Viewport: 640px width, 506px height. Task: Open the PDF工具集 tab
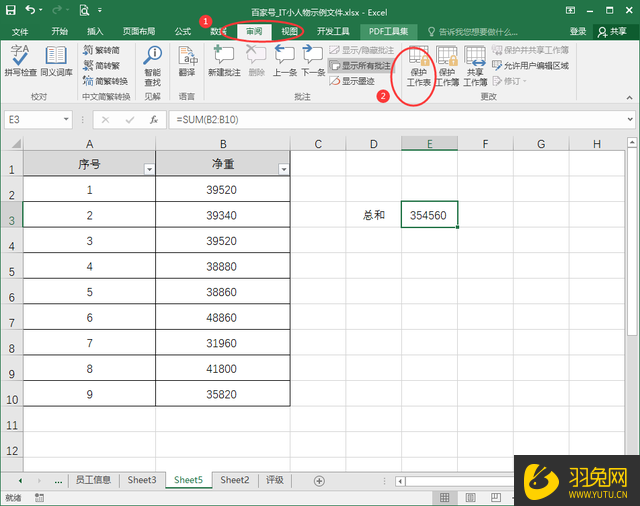pos(389,32)
